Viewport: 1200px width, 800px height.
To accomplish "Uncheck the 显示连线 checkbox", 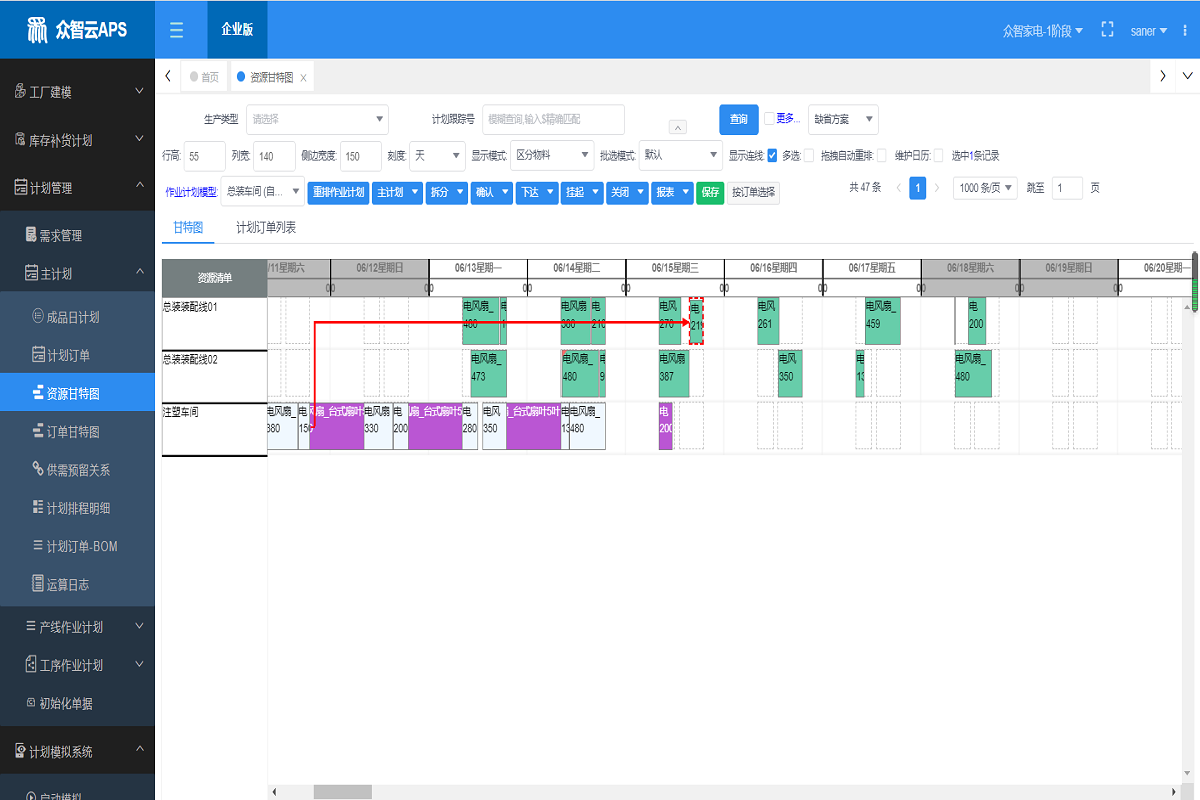I will [772, 155].
